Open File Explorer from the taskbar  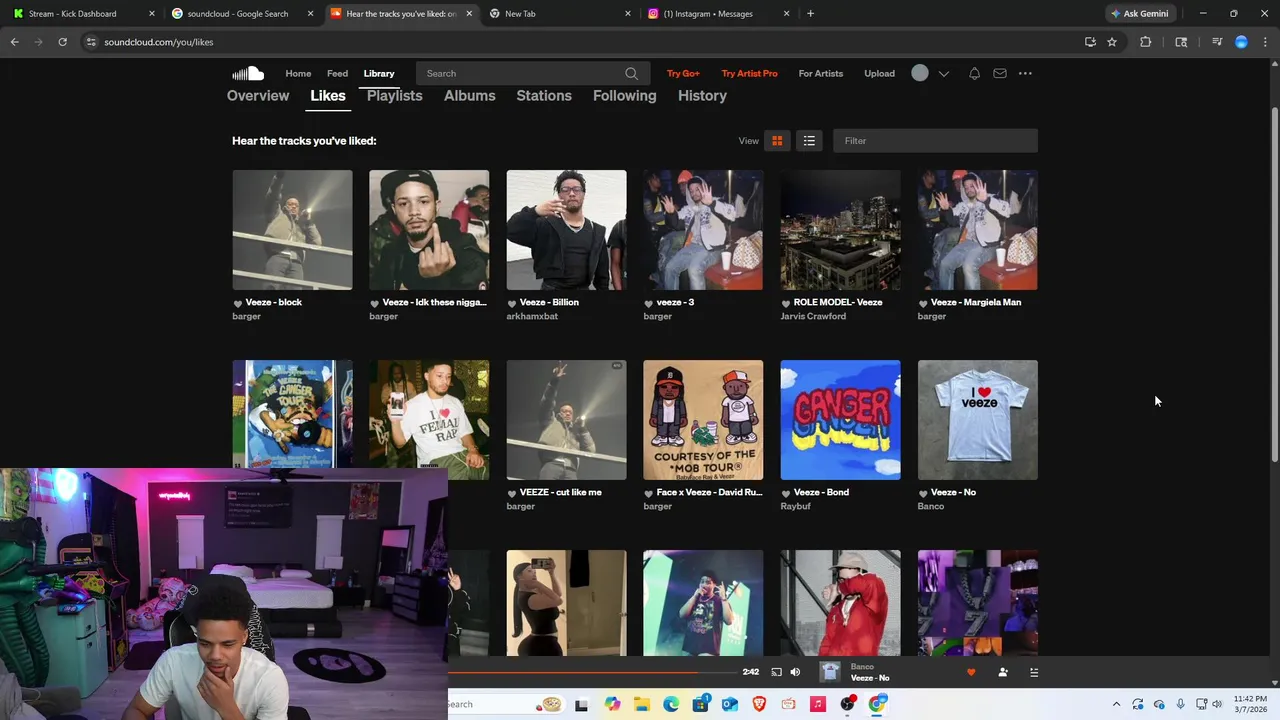click(640, 704)
